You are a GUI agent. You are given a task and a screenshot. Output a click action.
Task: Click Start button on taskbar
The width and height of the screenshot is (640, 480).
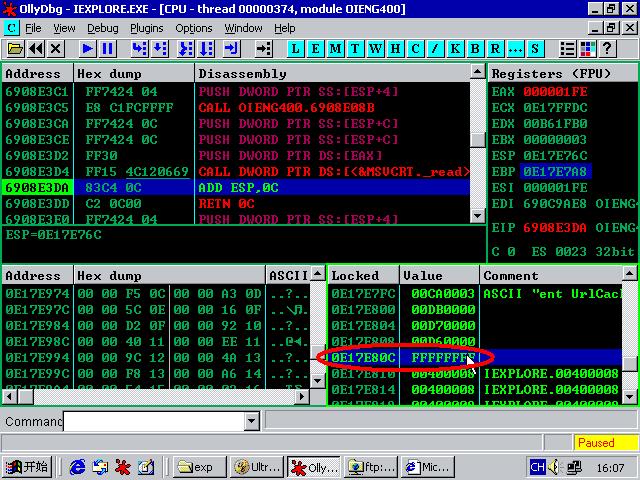pyautogui.click(x=27, y=467)
